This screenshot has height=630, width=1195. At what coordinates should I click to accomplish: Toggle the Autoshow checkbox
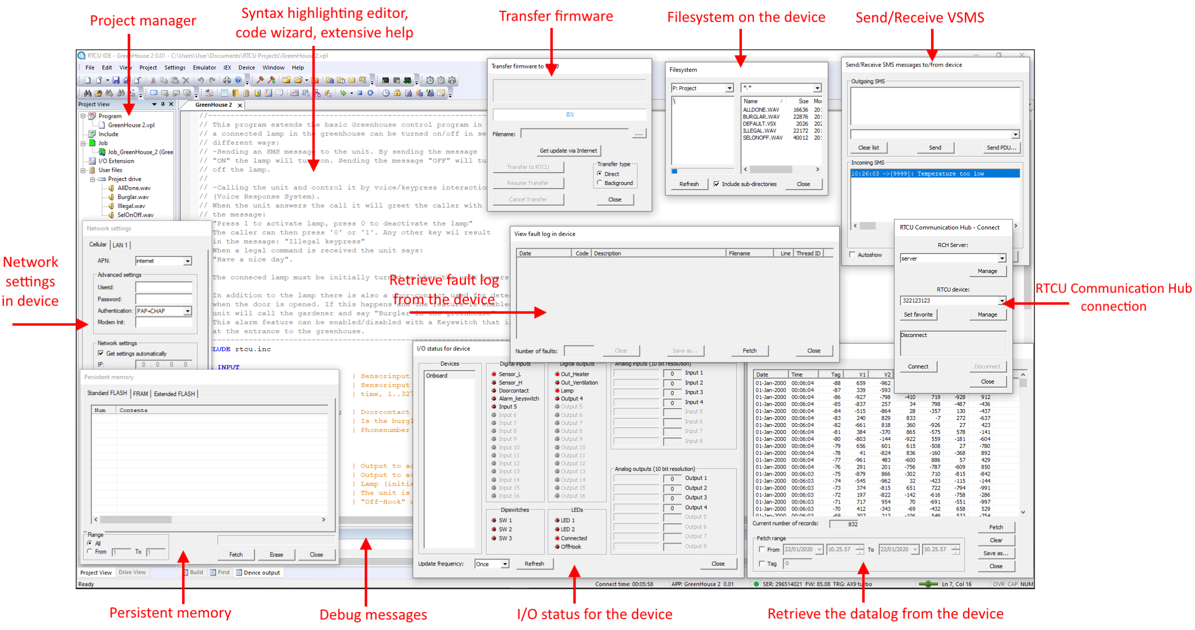(852, 254)
